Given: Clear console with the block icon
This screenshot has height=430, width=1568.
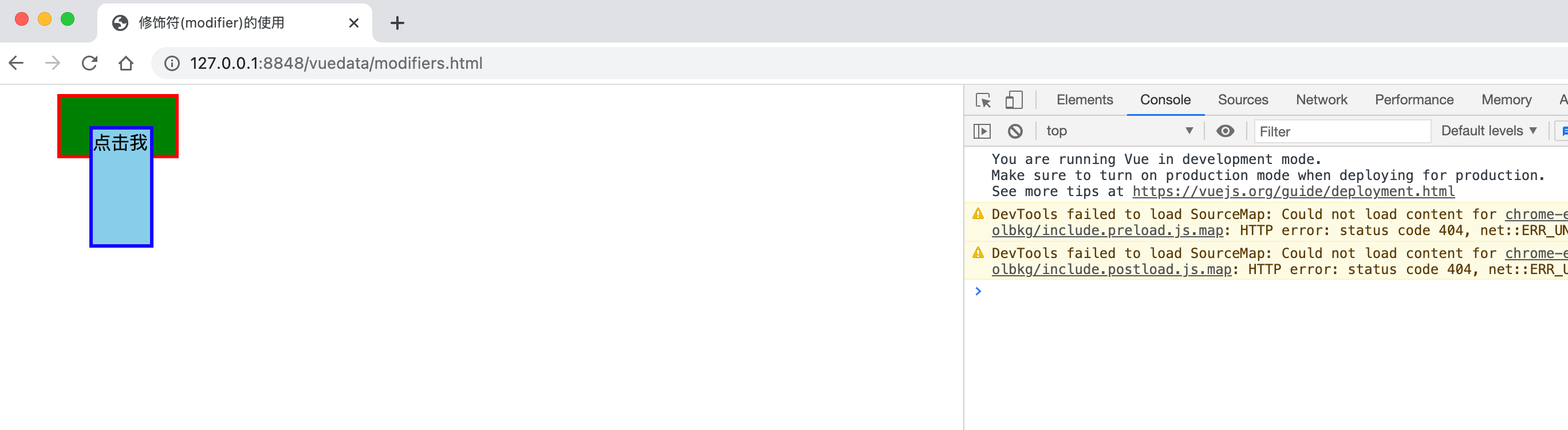Looking at the screenshot, I should [1015, 131].
